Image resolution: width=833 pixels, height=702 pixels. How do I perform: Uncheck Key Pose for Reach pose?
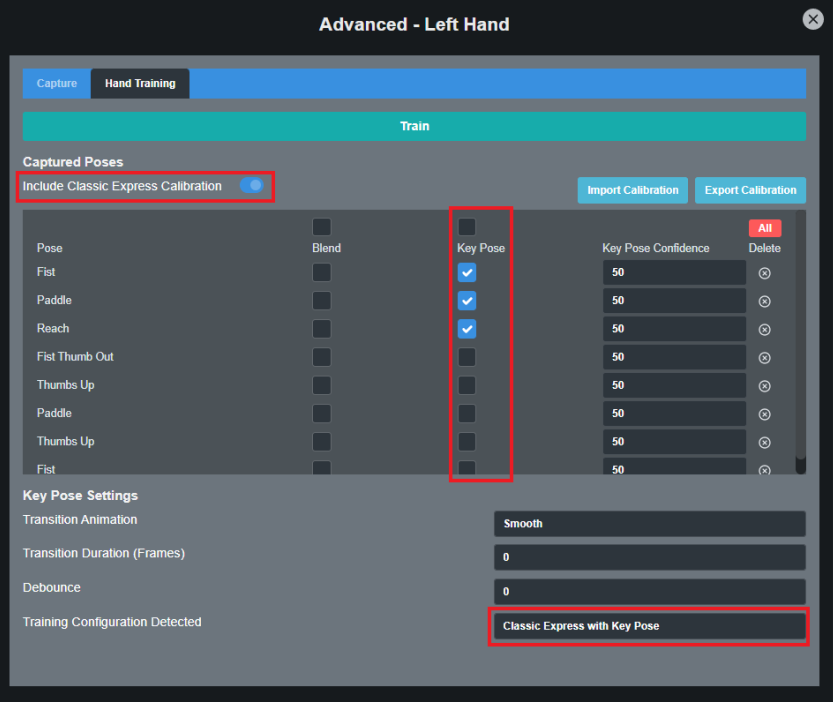[467, 329]
